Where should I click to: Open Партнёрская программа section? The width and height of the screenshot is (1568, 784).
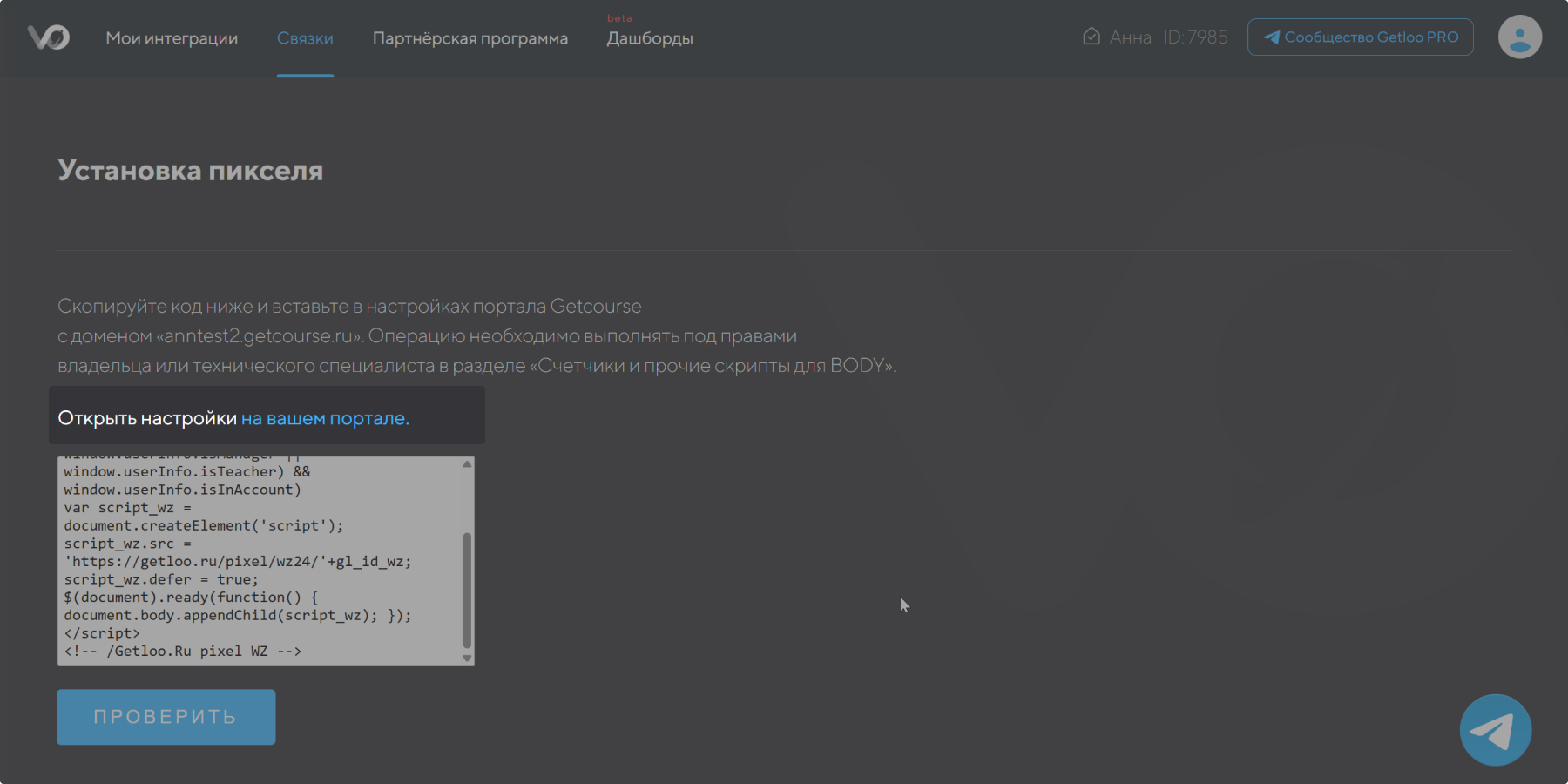tap(470, 38)
